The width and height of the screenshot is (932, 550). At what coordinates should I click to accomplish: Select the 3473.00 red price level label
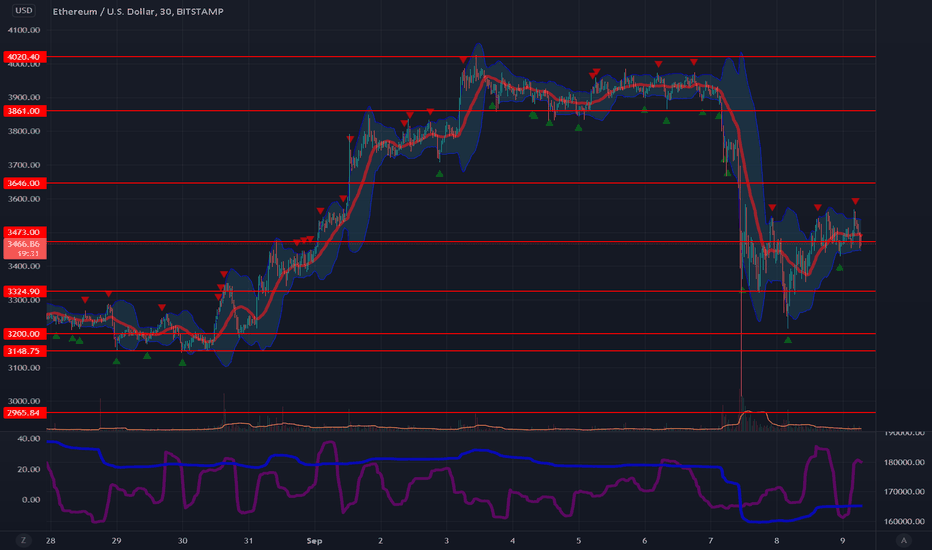[x=24, y=232]
